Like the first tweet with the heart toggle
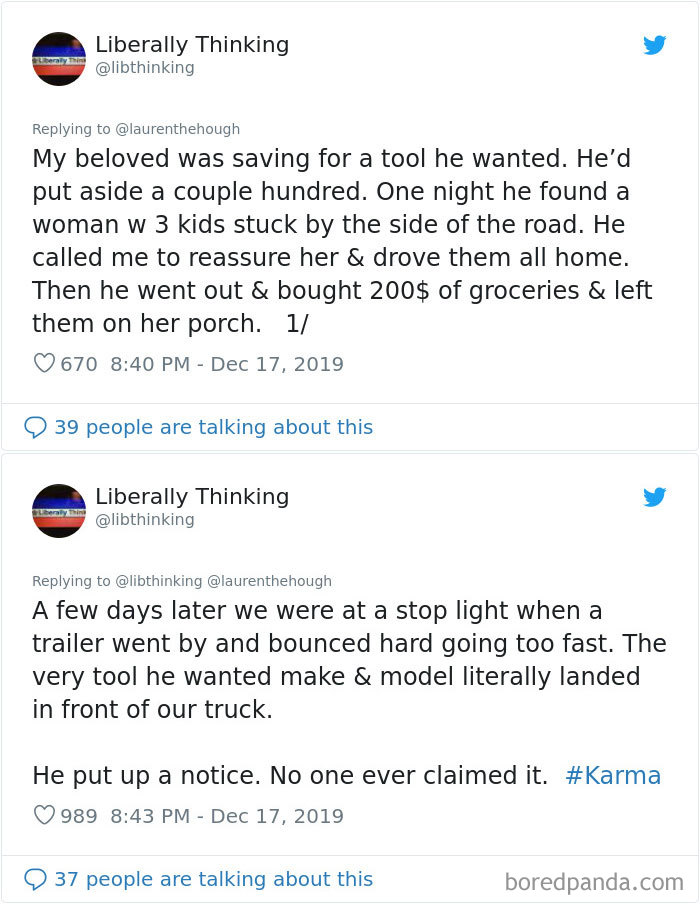The height and width of the screenshot is (904, 700). (44, 363)
